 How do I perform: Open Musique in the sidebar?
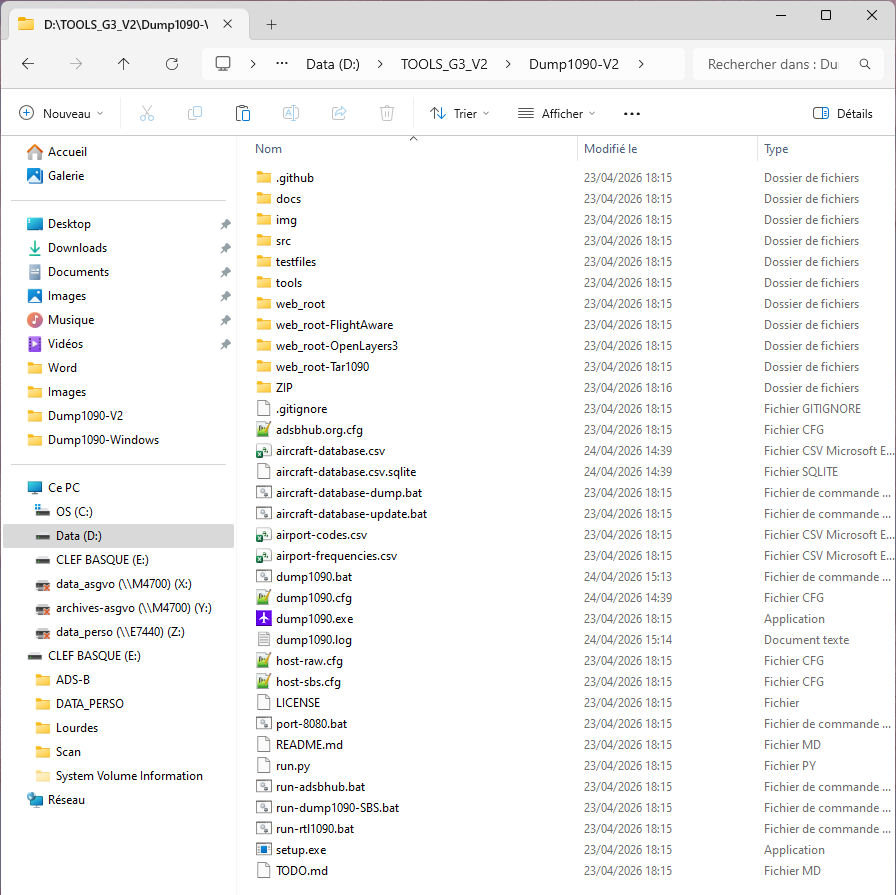pyautogui.click(x=61, y=320)
